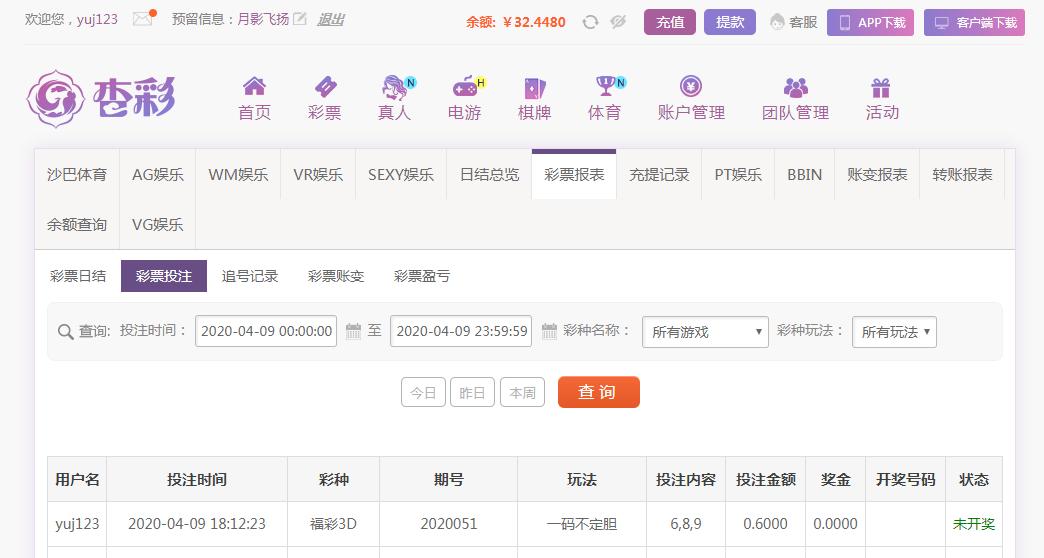Viewport: 1044px width, 558px height.
Task: Click username cell yuj123 in table
Action: (77, 524)
